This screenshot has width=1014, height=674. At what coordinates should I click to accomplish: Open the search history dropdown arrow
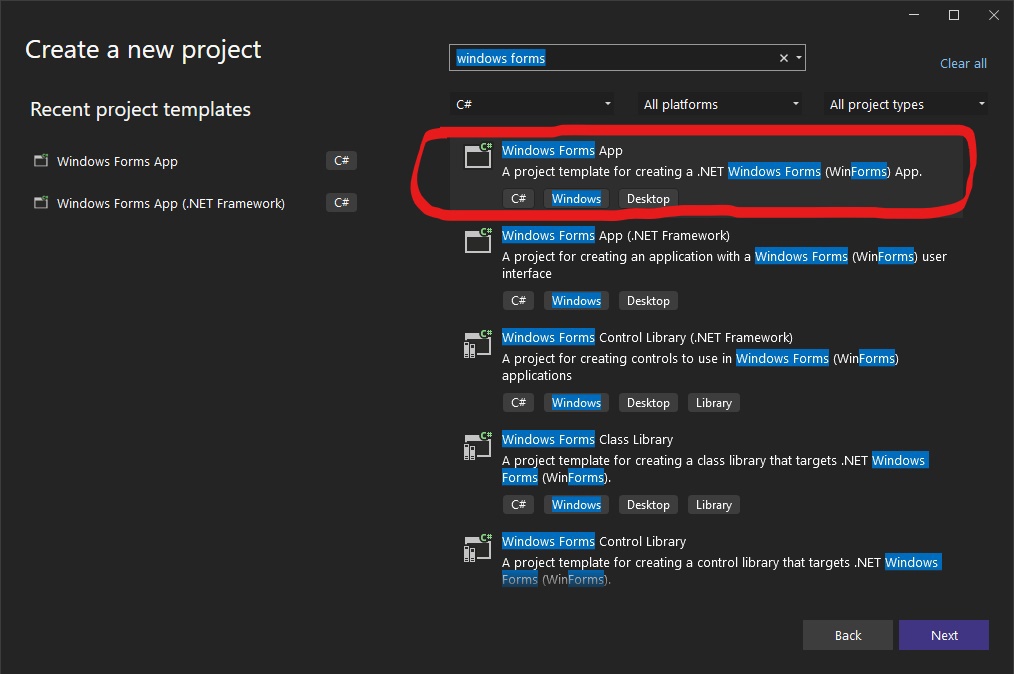(799, 58)
